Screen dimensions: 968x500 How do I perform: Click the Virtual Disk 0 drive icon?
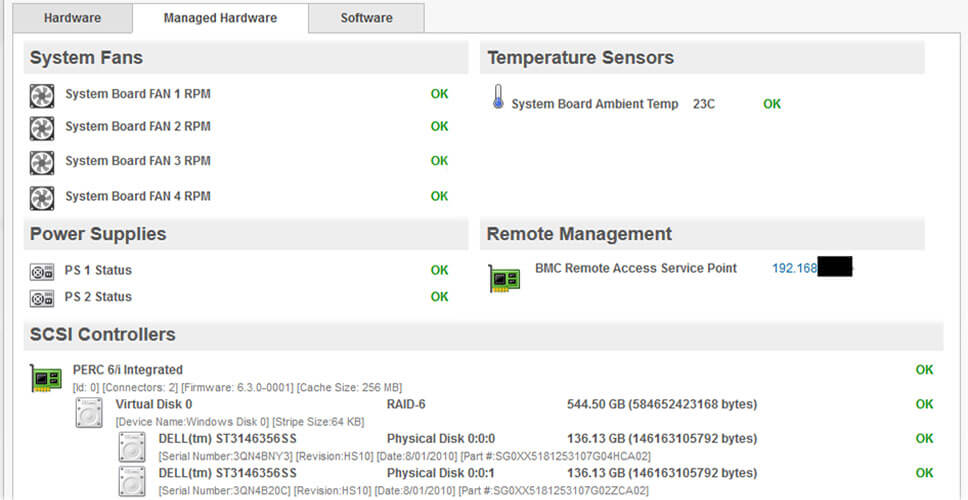pyautogui.click(x=90, y=412)
